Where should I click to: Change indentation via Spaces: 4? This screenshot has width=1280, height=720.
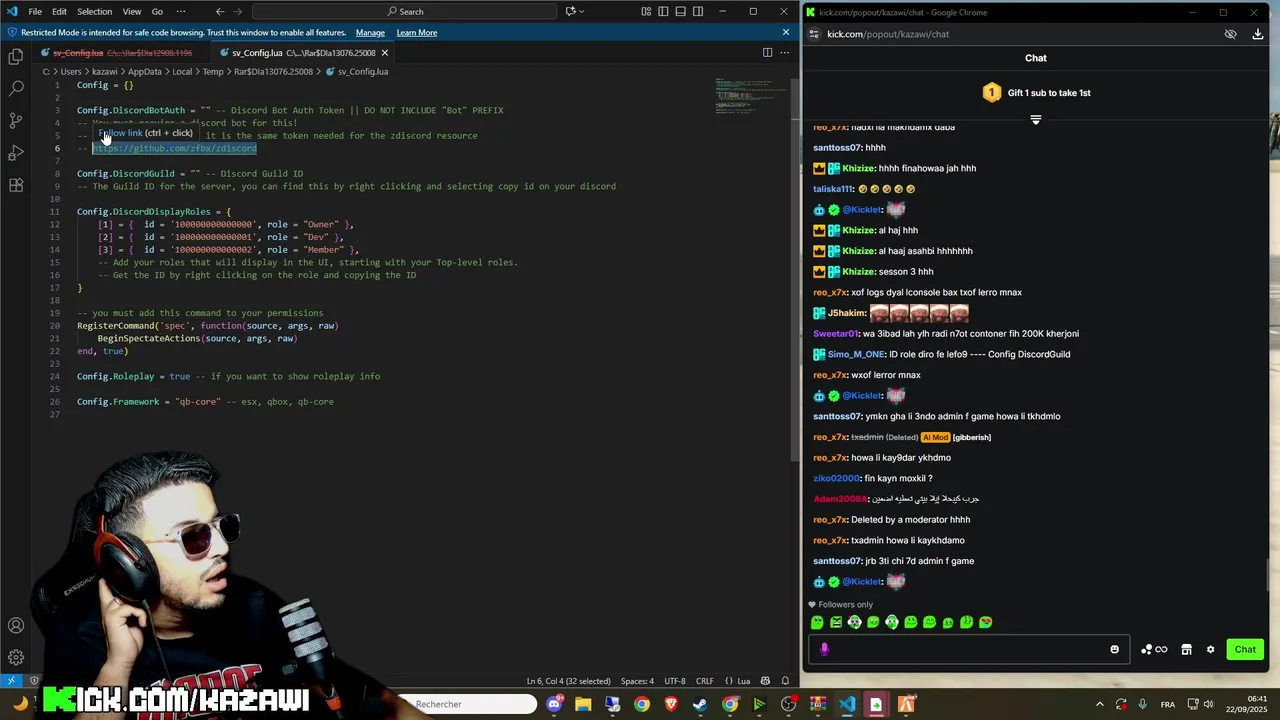637,681
